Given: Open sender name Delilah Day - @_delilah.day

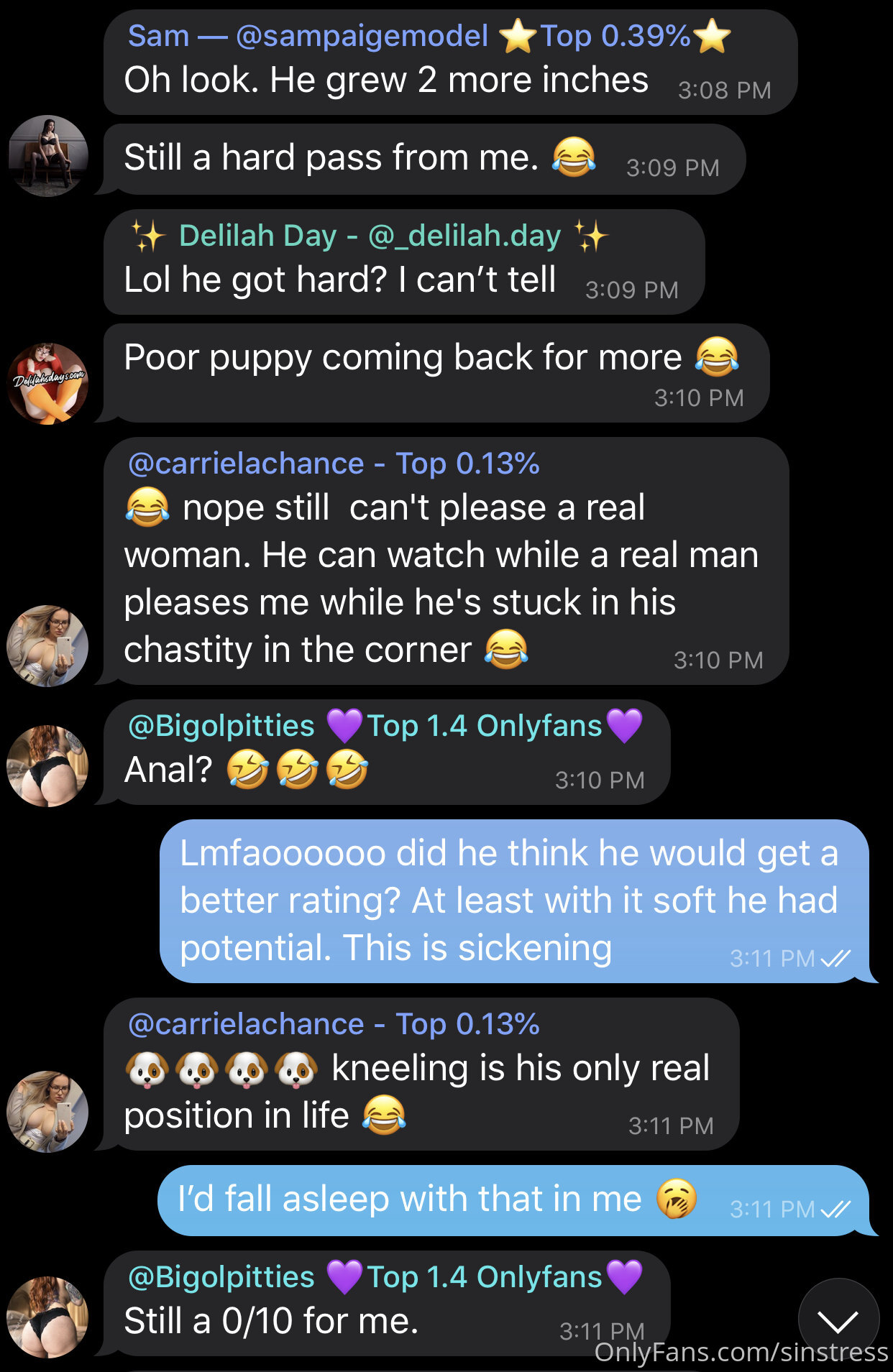Looking at the screenshot, I should pyautogui.click(x=370, y=236).
